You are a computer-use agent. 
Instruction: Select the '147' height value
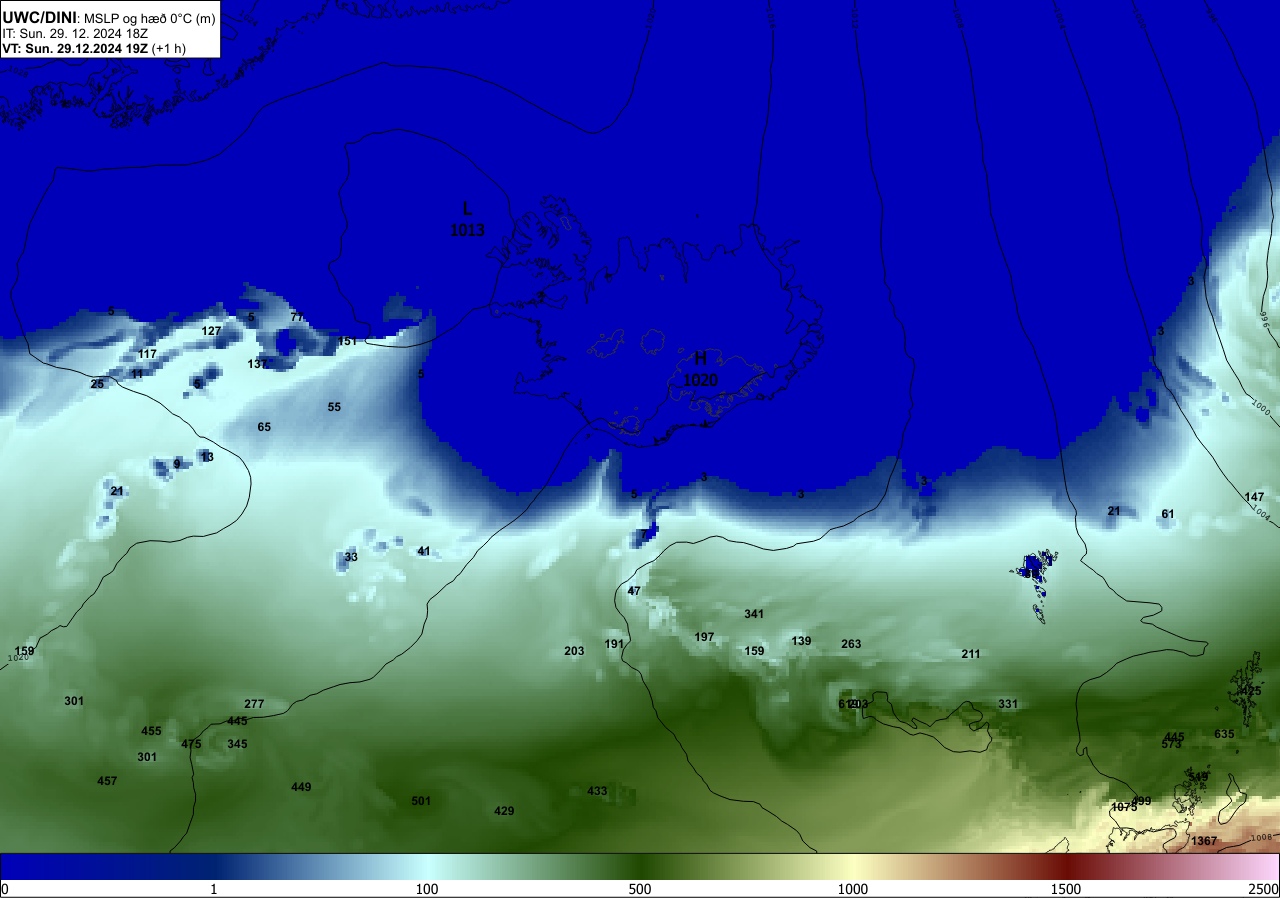point(1254,497)
